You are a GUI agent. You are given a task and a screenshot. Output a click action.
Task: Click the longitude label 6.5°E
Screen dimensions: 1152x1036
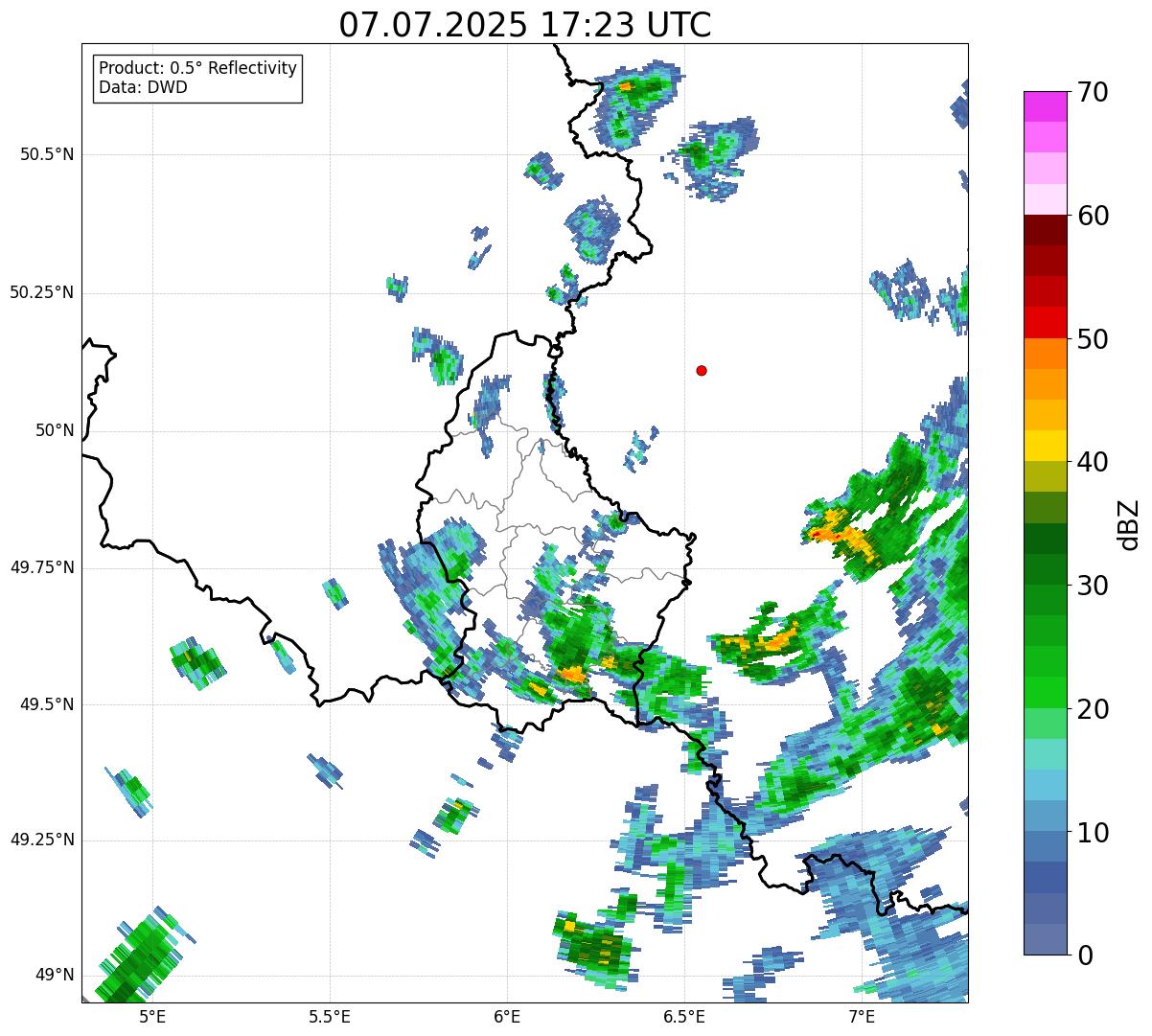[684, 1016]
